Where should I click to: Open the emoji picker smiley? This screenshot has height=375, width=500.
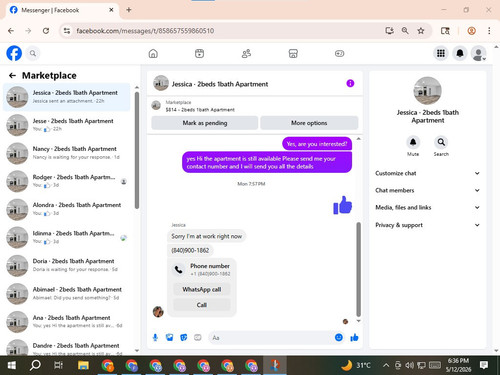pyautogui.click(x=339, y=337)
